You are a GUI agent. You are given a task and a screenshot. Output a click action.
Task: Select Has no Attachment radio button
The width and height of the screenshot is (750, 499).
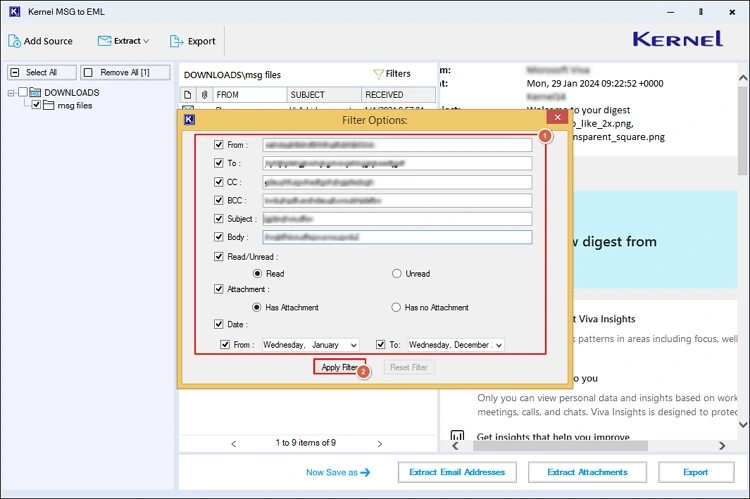[x=396, y=307]
